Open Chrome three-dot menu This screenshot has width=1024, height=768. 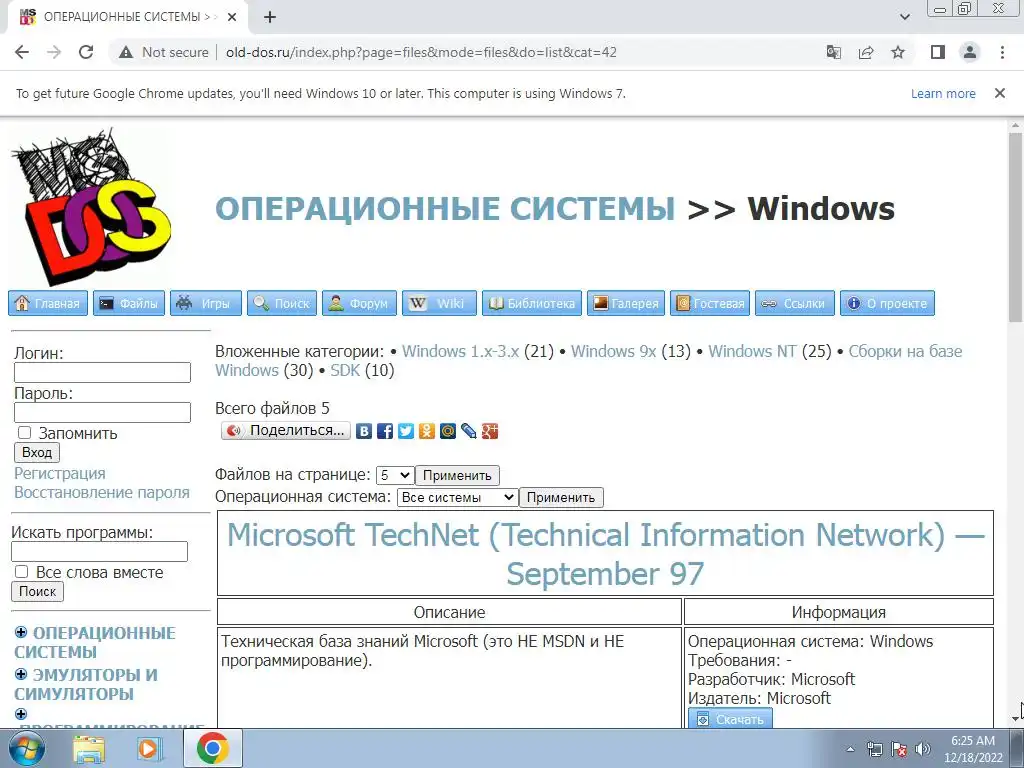click(1002, 52)
